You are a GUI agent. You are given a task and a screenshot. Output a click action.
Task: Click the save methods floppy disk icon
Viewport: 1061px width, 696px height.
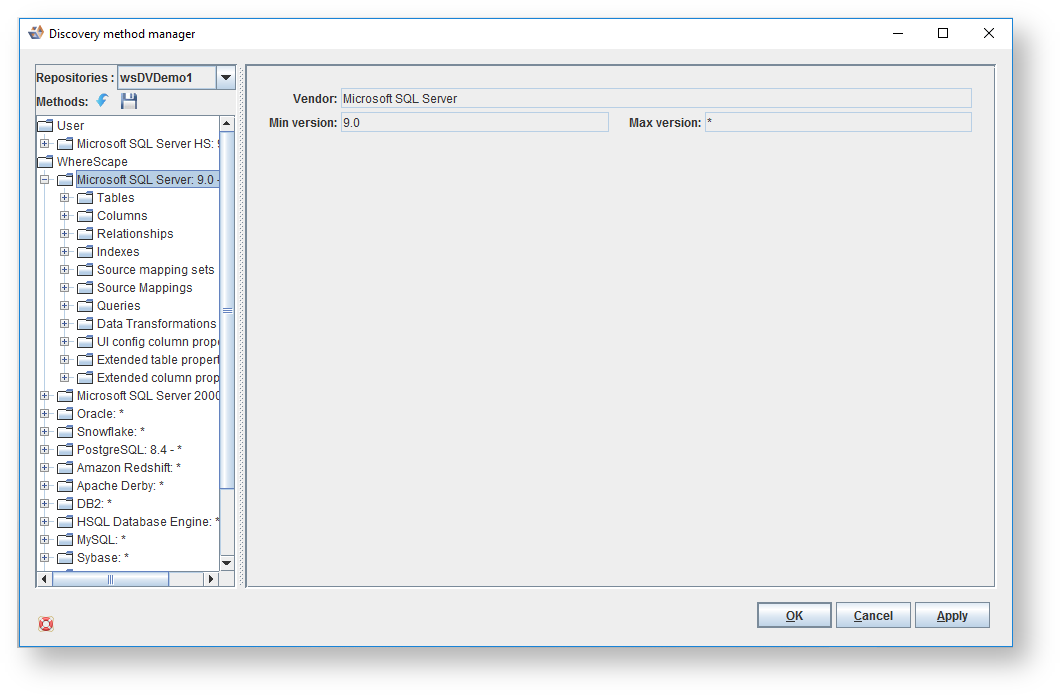coord(129,101)
